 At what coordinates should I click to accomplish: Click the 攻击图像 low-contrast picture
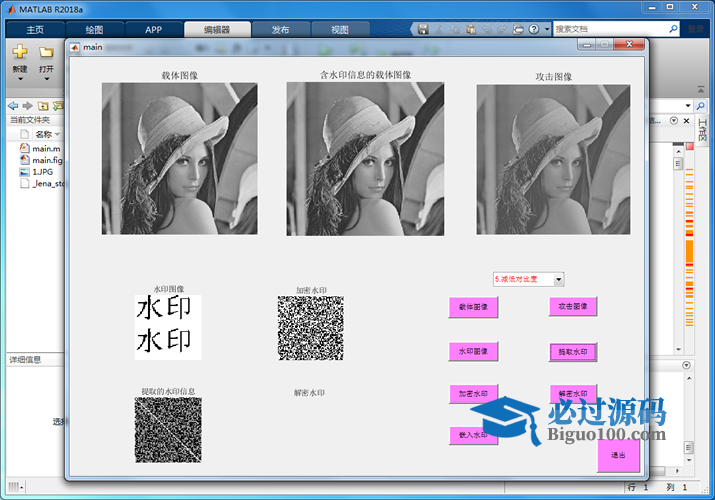coord(554,160)
